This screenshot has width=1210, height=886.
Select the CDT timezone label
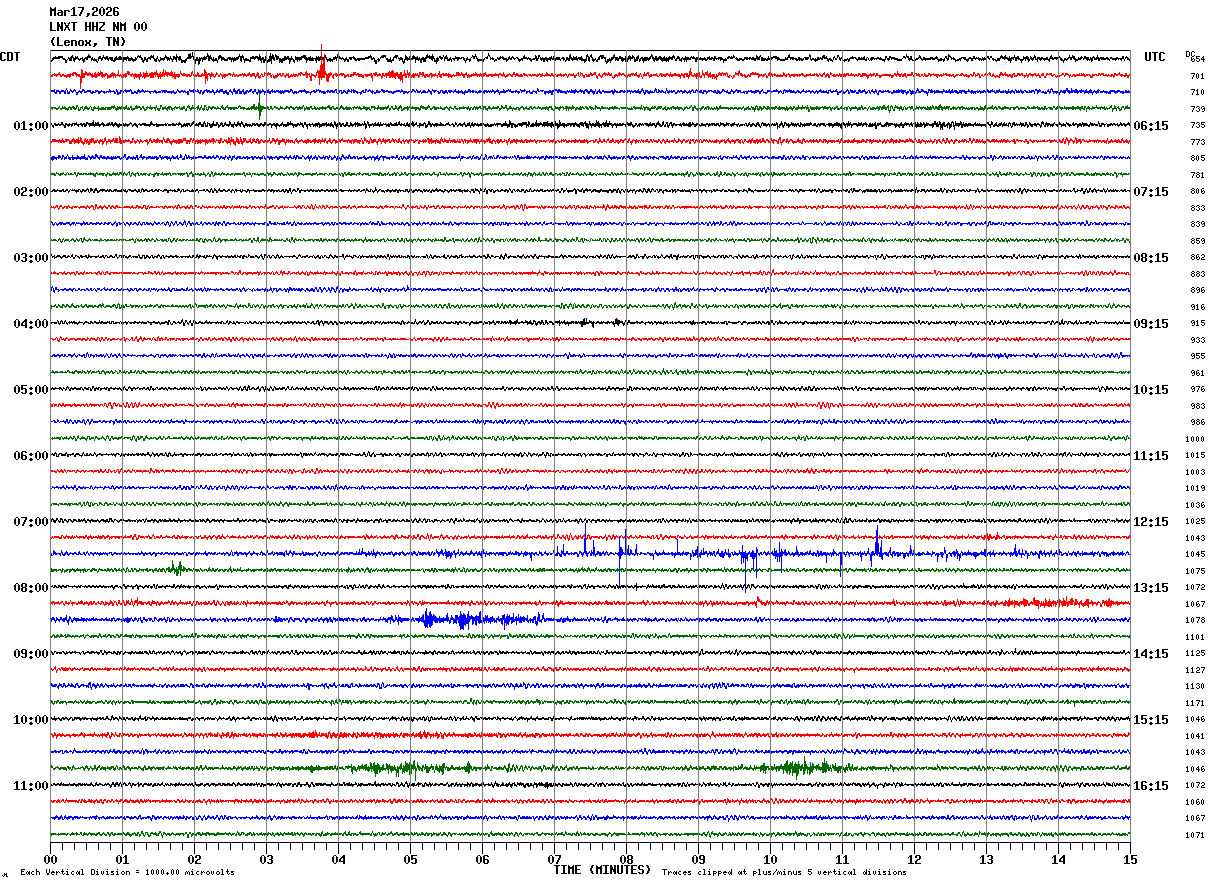pyautogui.click(x=10, y=57)
